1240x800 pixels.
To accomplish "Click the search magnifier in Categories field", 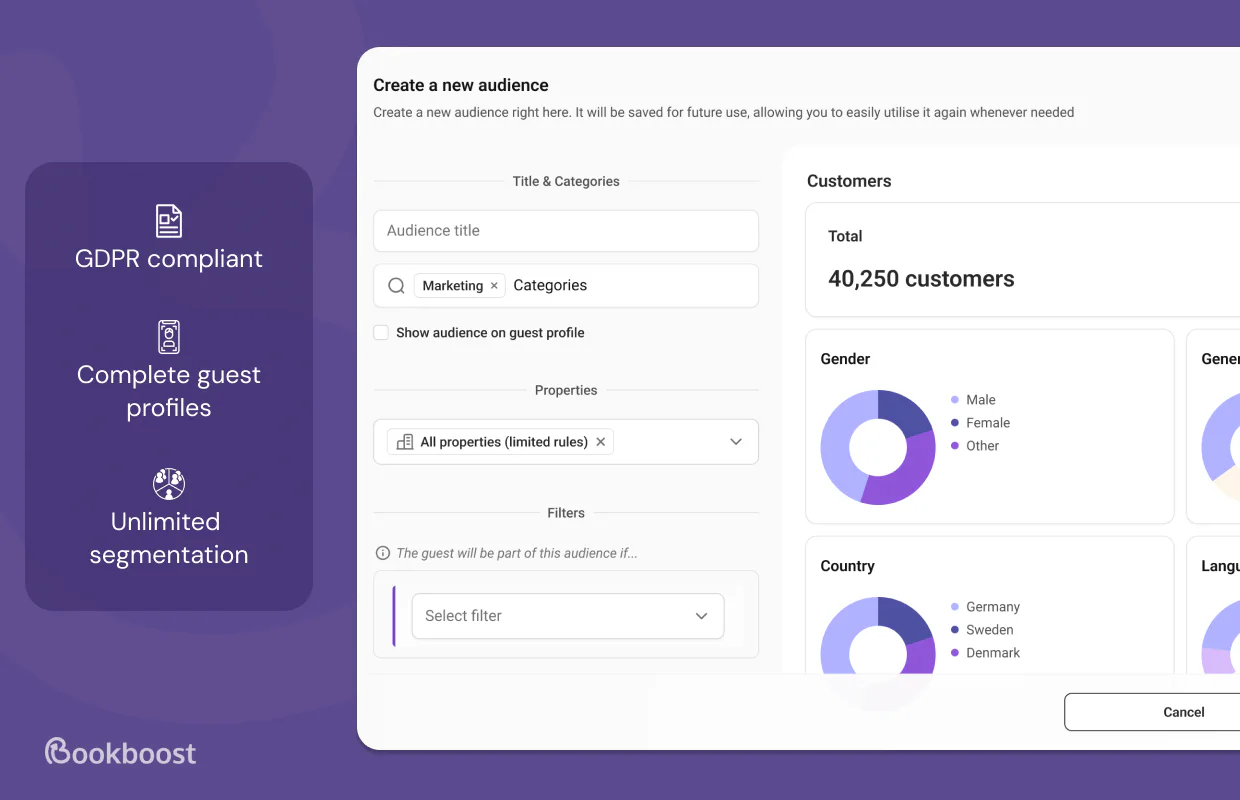I will (x=396, y=286).
